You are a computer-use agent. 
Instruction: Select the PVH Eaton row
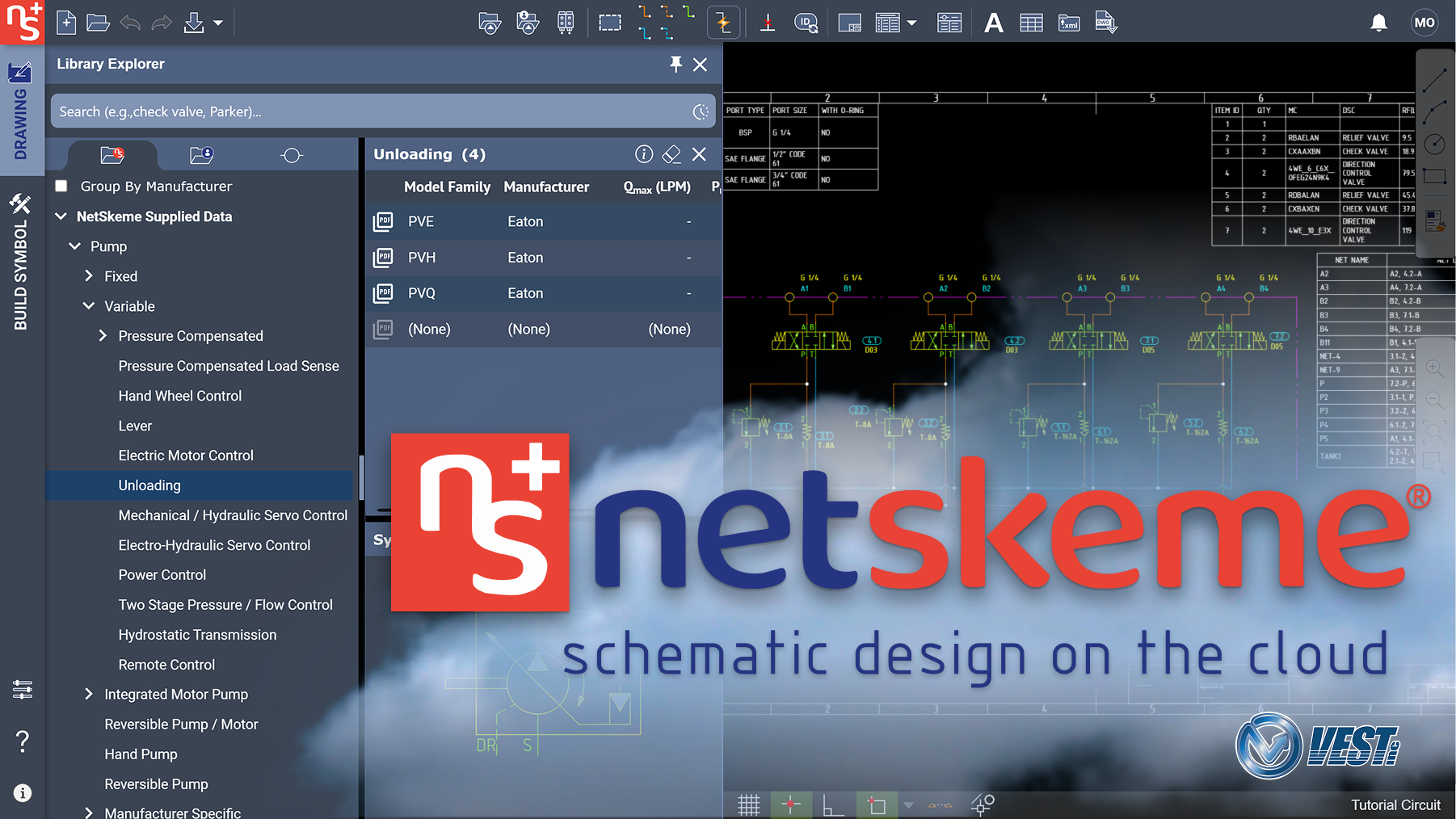point(544,258)
